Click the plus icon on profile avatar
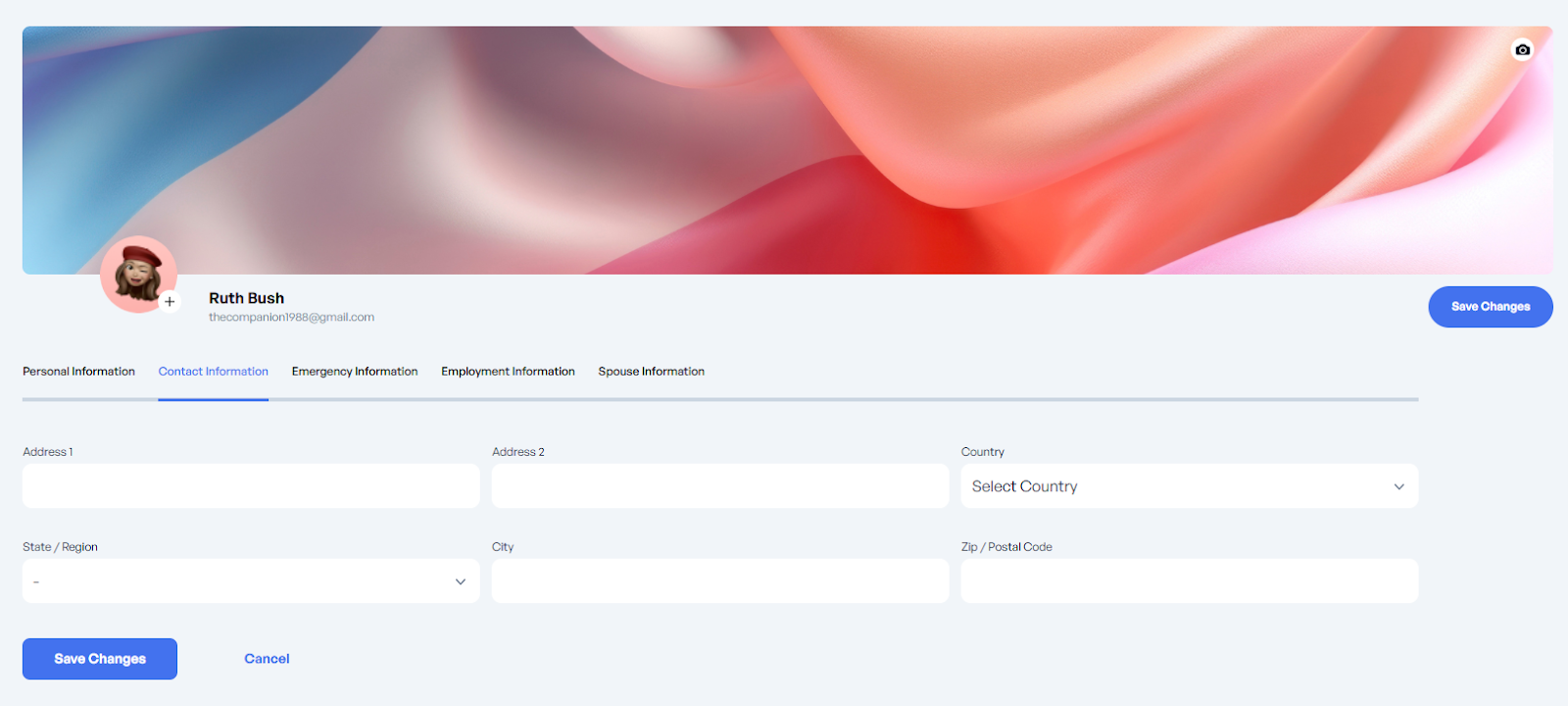This screenshot has height=706, width=1568. [170, 302]
